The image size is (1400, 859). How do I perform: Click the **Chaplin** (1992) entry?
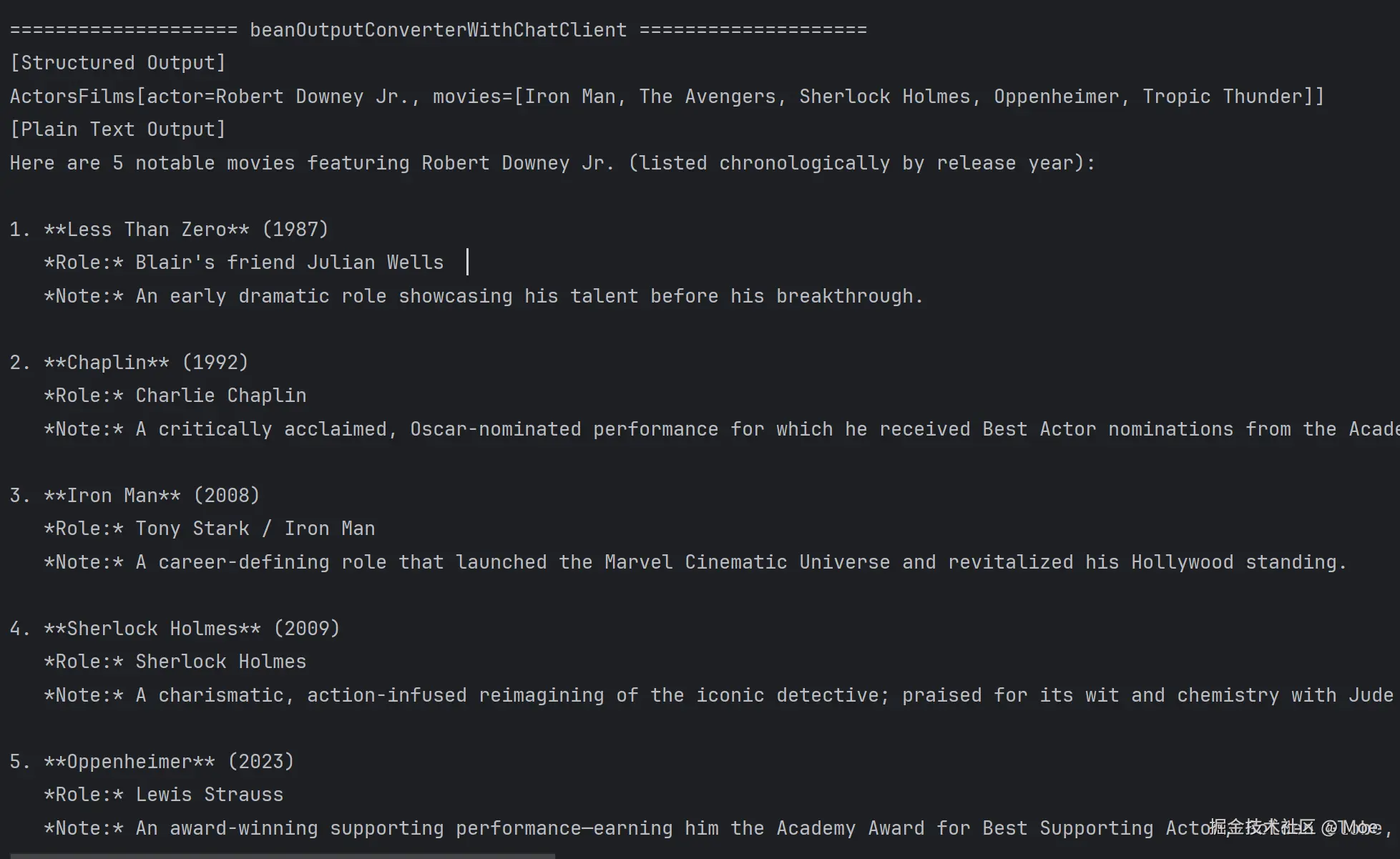click(x=146, y=363)
